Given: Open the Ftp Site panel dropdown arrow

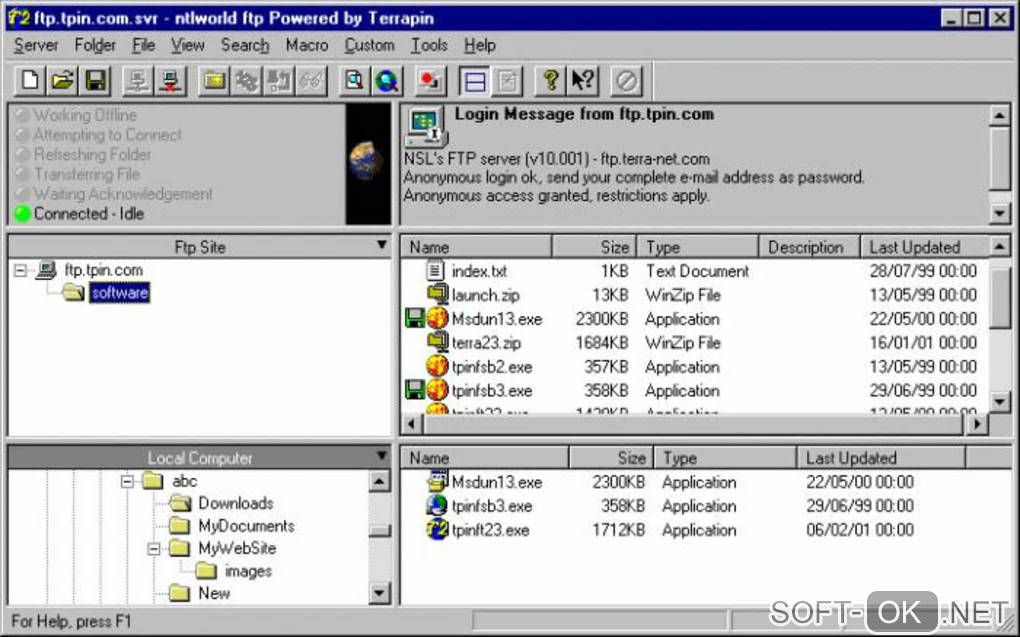Looking at the screenshot, I should [x=382, y=245].
